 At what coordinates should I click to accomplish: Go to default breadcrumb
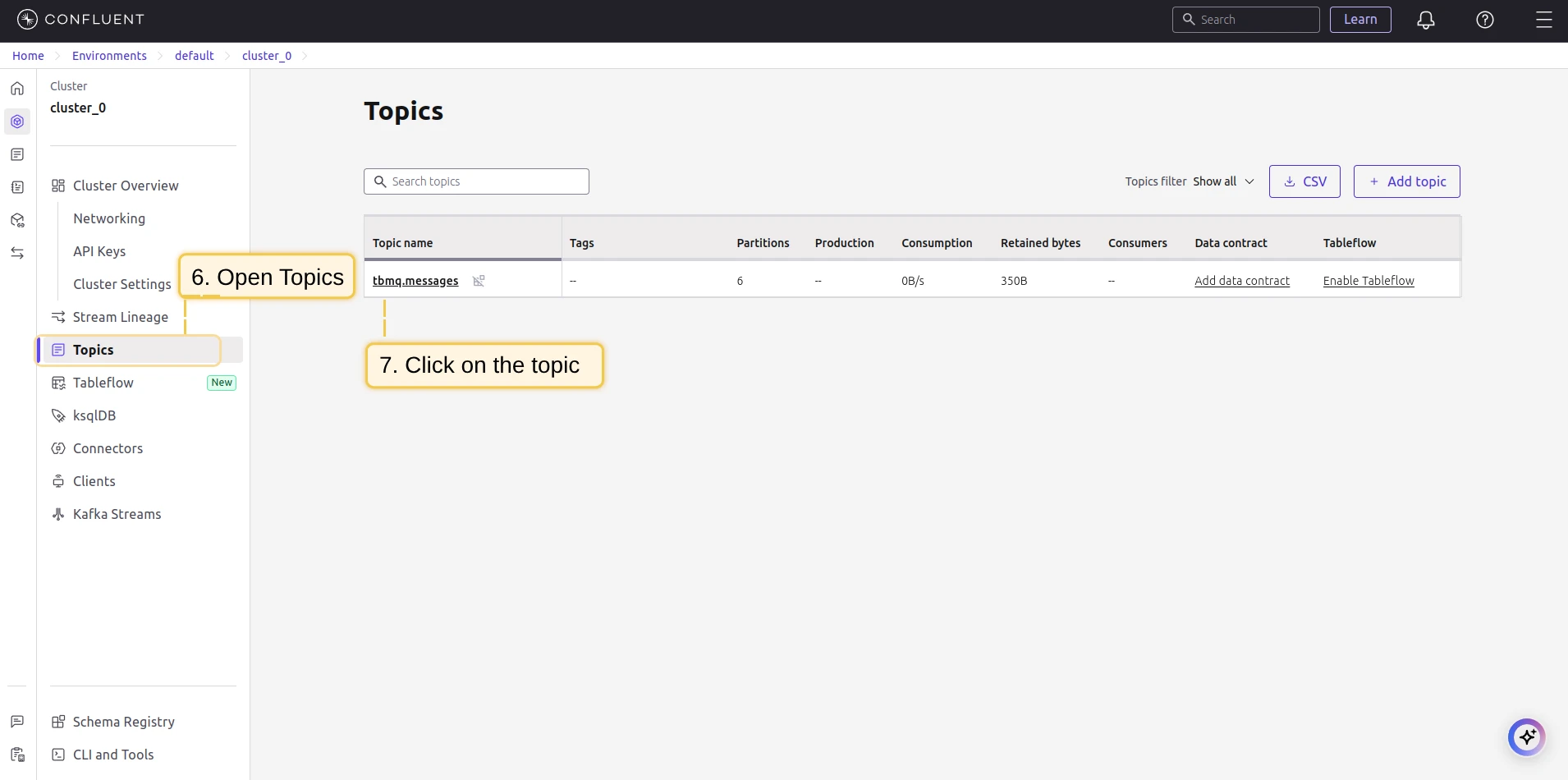(194, 56)
